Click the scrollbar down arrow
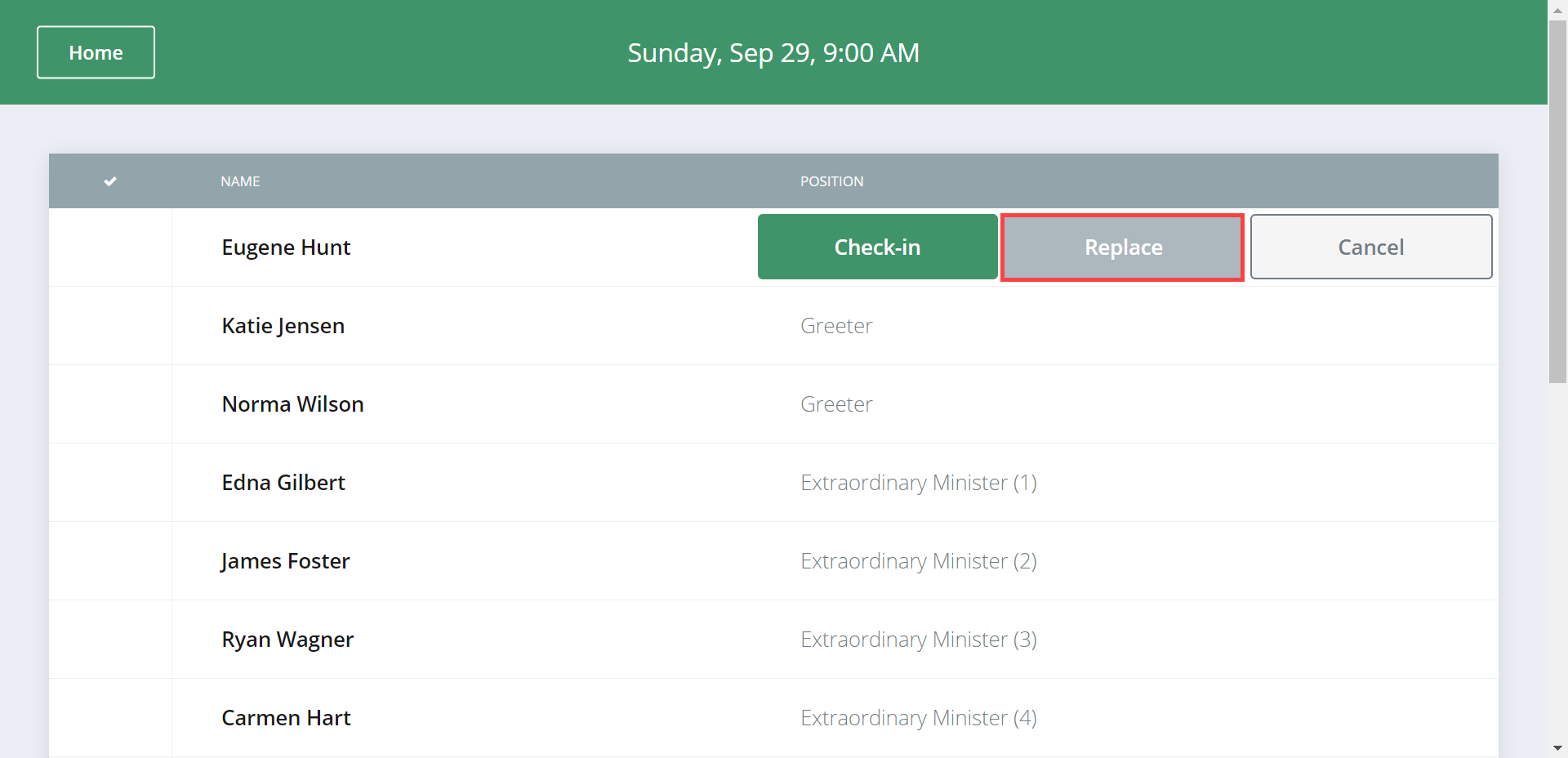This screenshot has width=1568, height=758. click(x=1557, y=747)
